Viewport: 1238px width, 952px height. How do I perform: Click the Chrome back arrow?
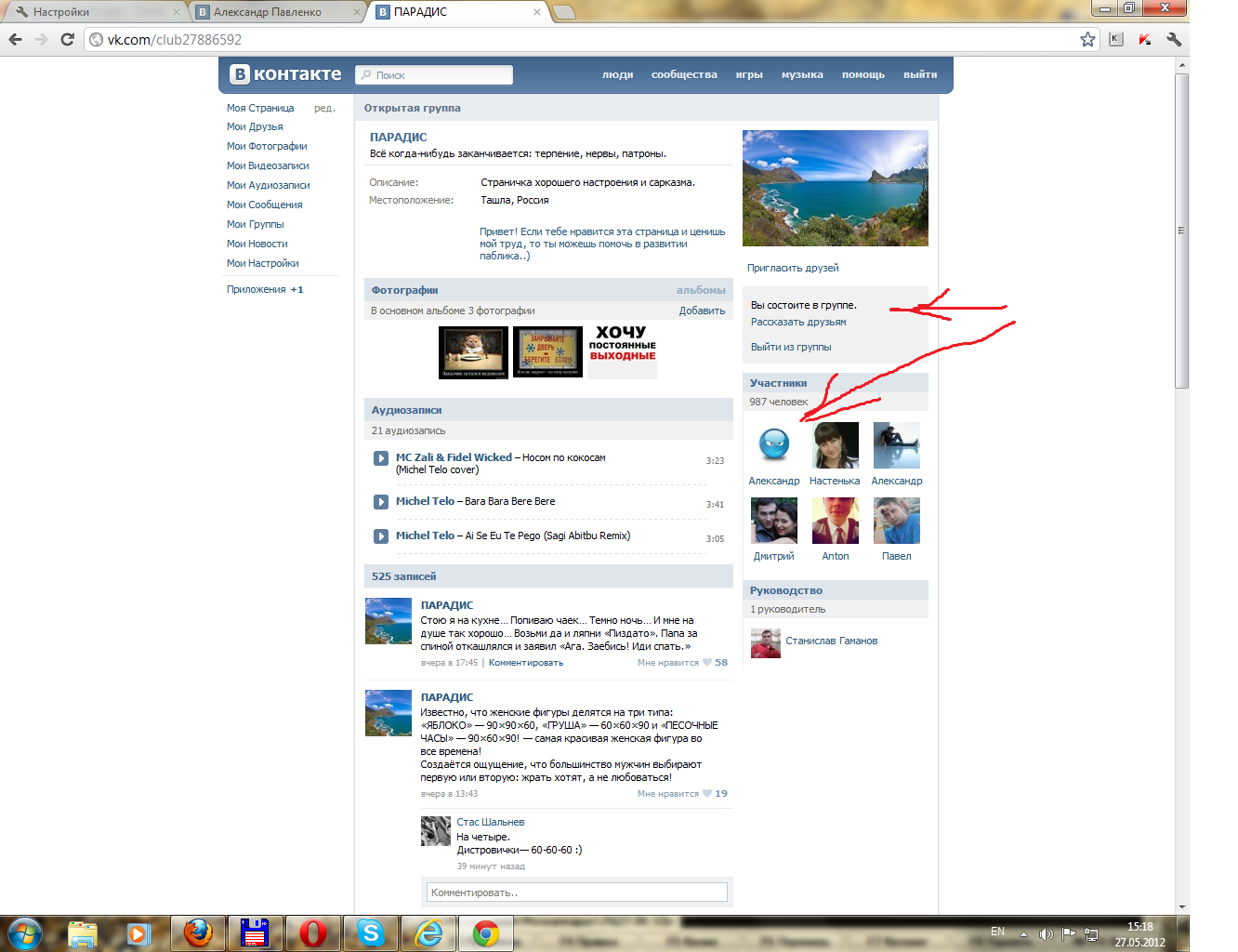coord(15,39)
